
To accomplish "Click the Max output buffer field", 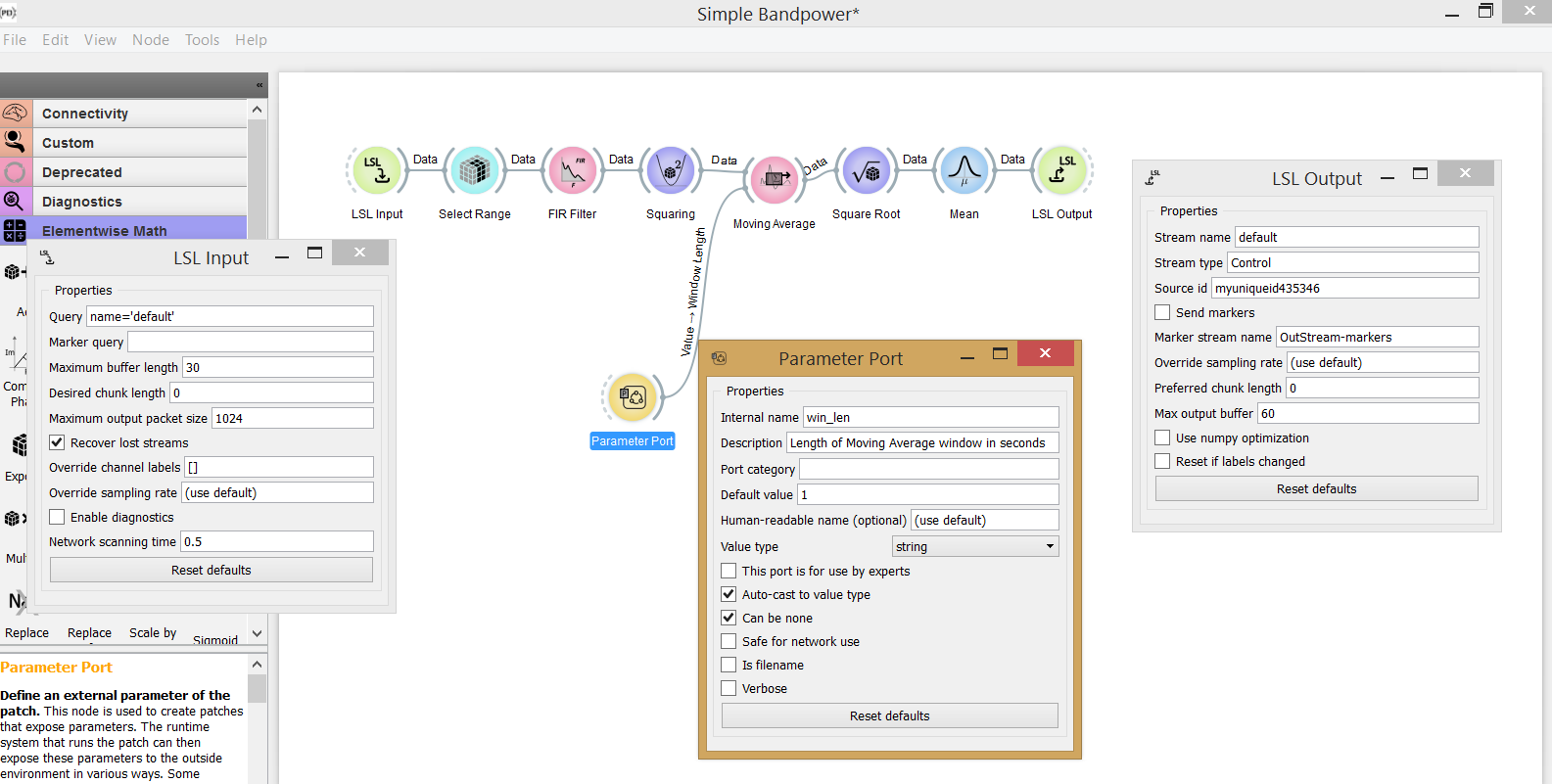I will coord(1368,413).
